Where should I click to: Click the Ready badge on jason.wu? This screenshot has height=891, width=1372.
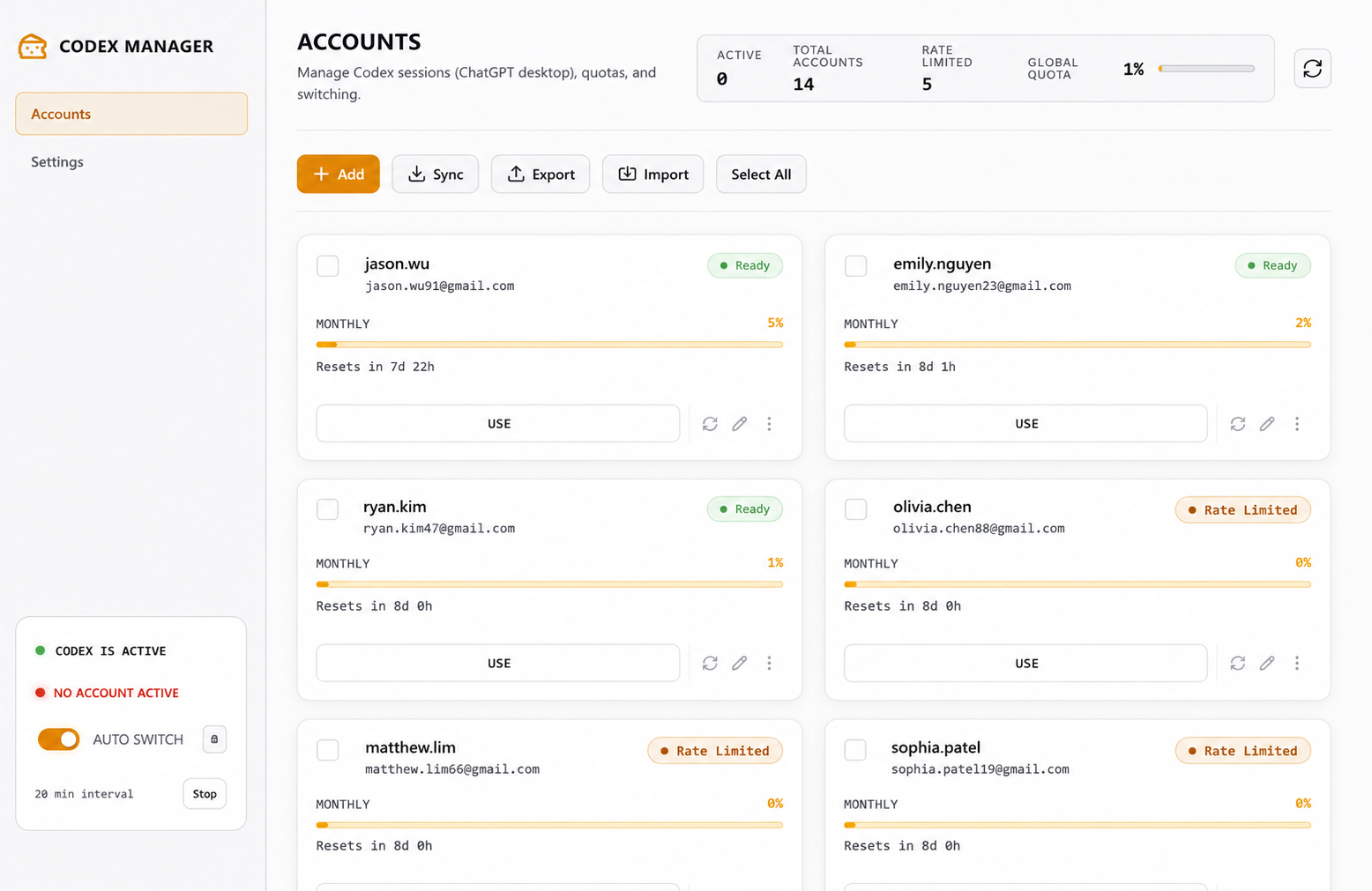[x=745, y=265]
